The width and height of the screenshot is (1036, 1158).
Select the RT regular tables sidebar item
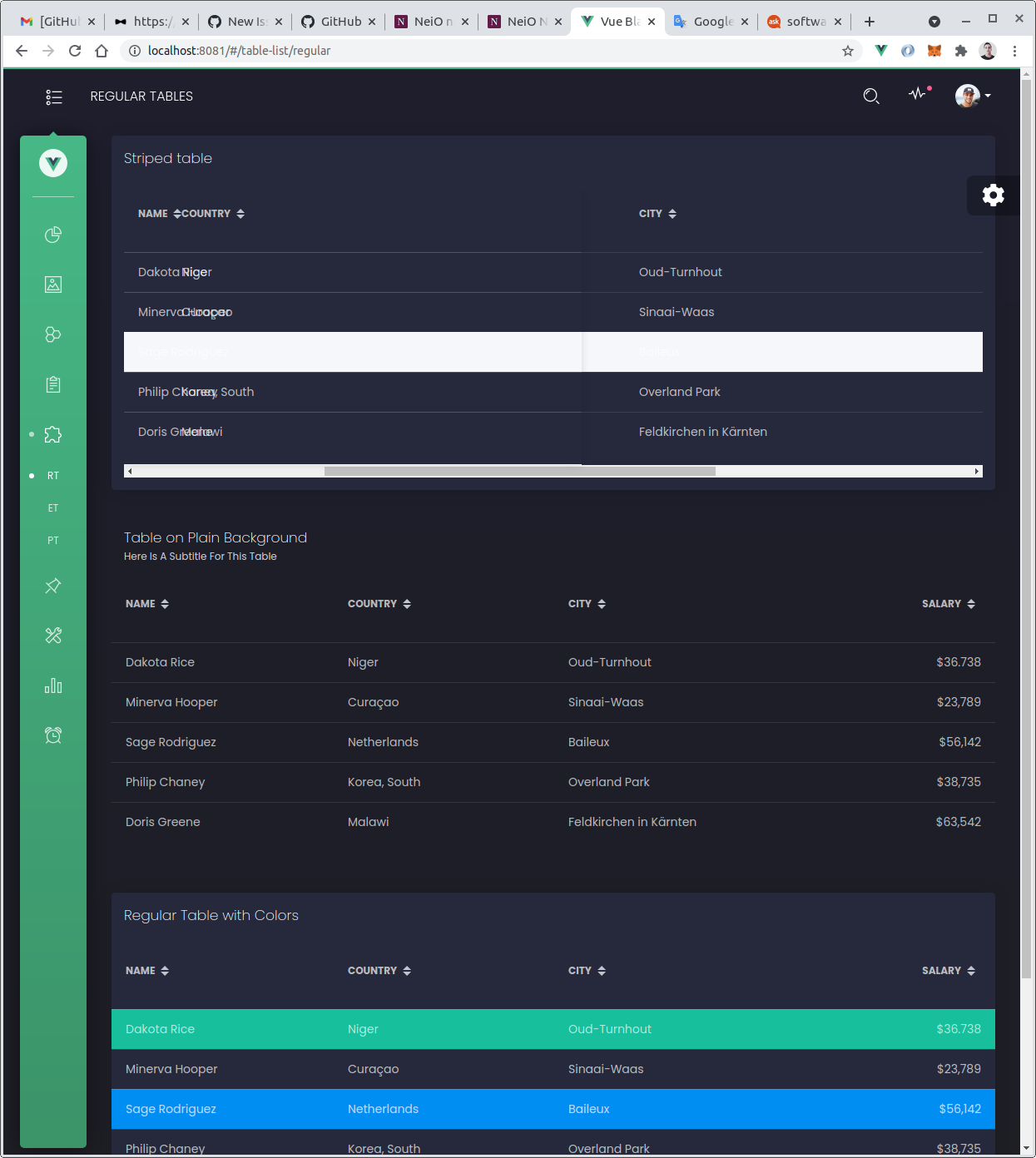tap(53, 476)
